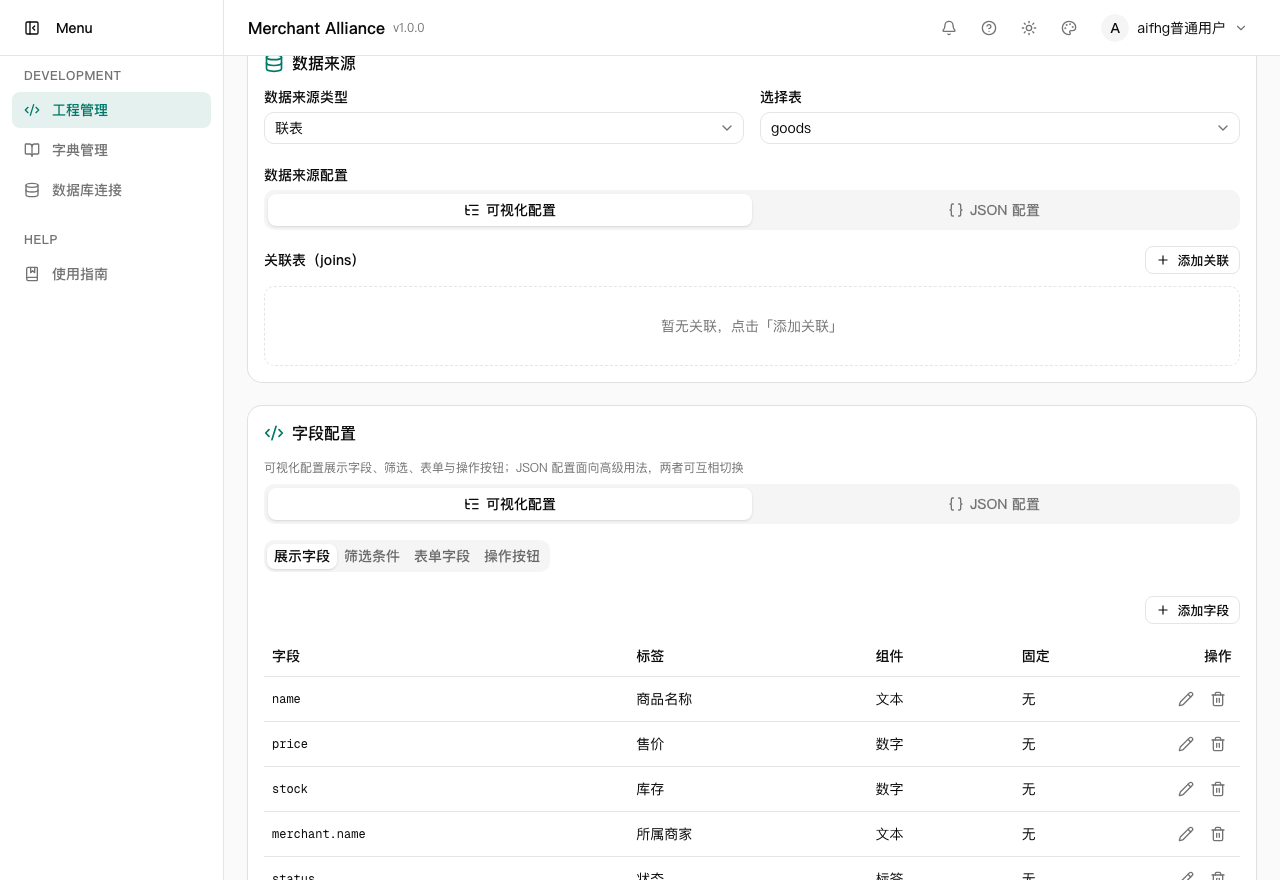Screen dimensions: 1280x880
Task: Delete the stock field row
Action: pyautogui.click(x=1218, y=789)
